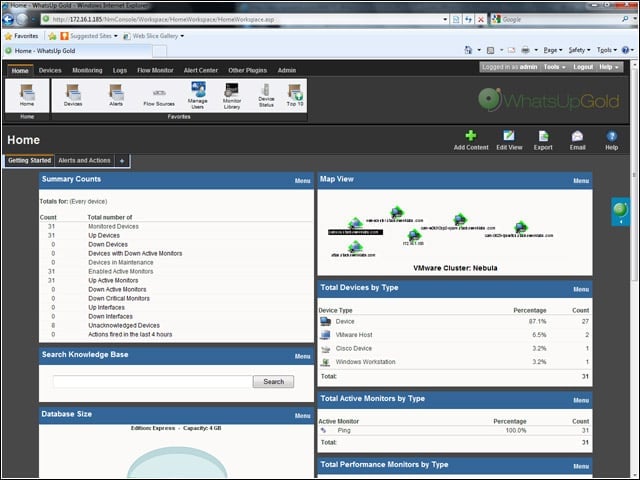640x480 pixels.
Task: Click the Favorites star icon
Action: (x=8, y=36)
